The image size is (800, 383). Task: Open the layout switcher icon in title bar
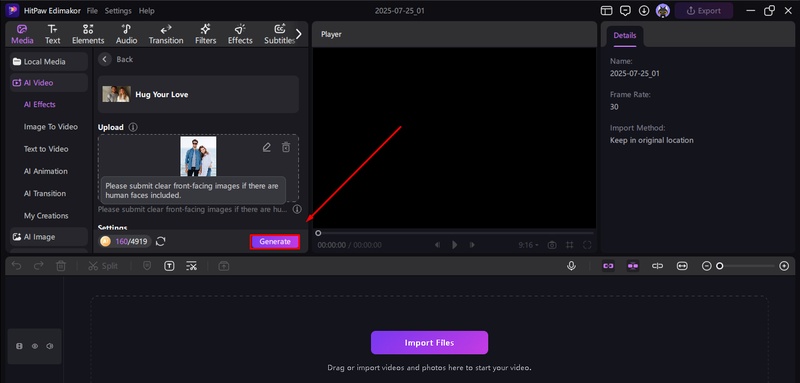pyautogui.click(x=606, y=11)
